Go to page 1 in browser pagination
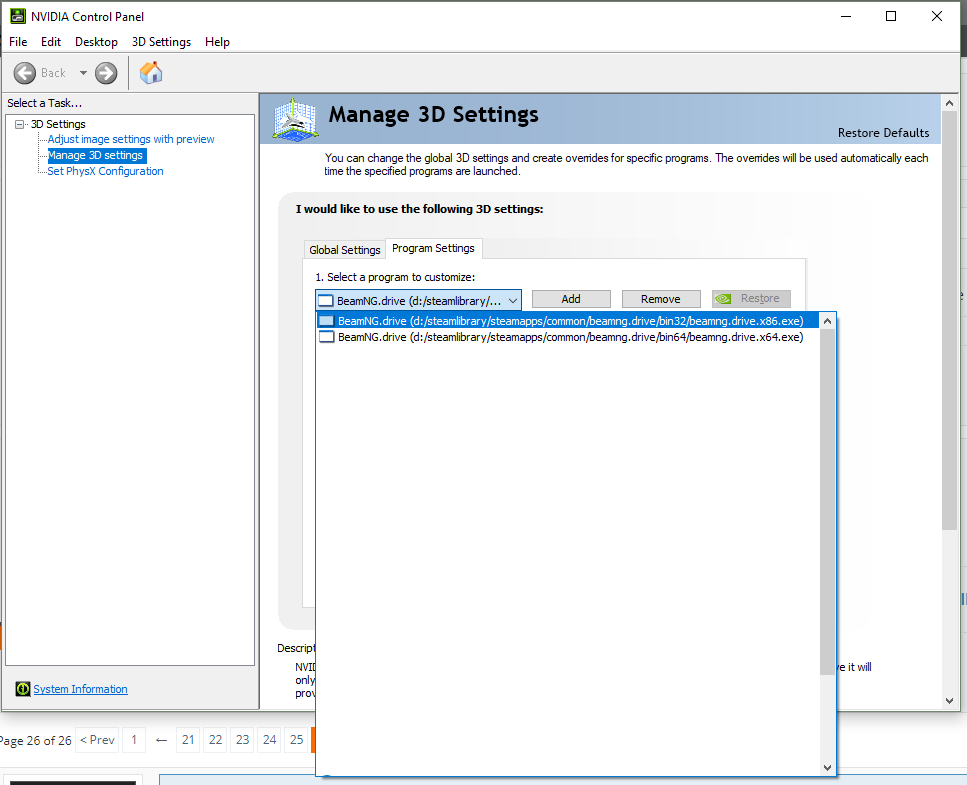Viewport: 967px width, 785px height. tap(134, 739)
